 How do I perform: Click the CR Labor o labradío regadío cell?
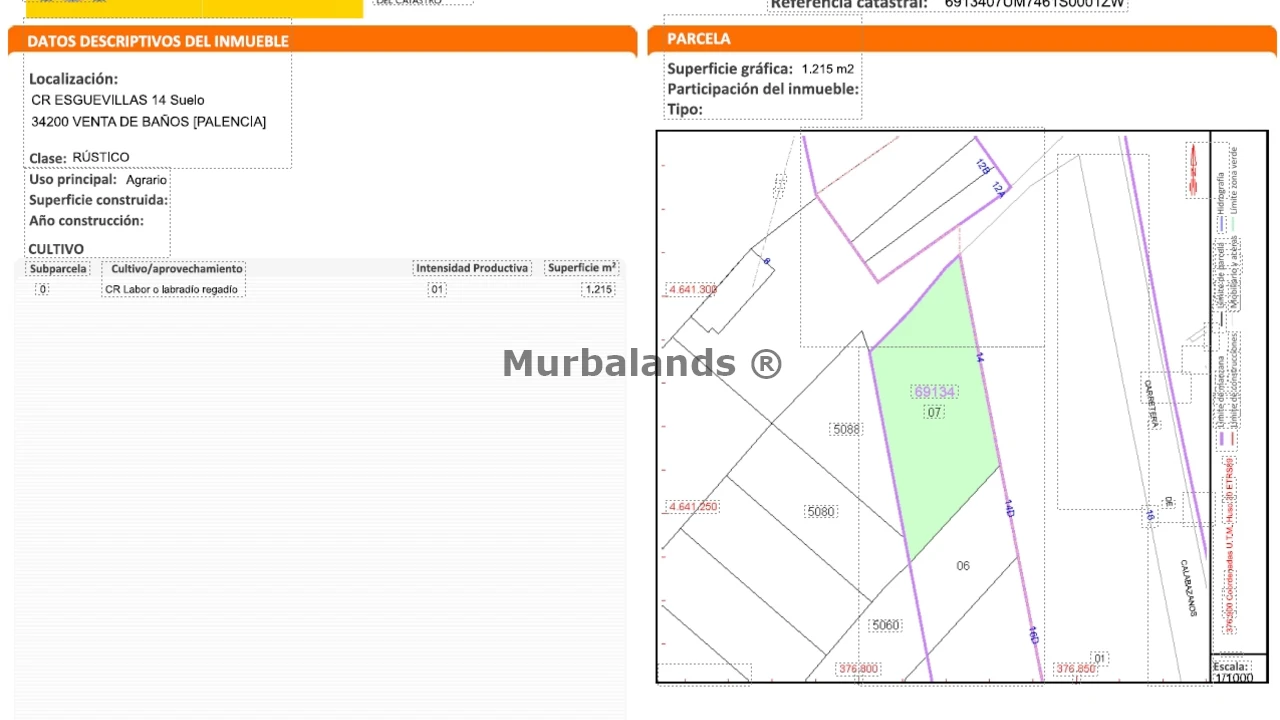(x=172, y=289)
